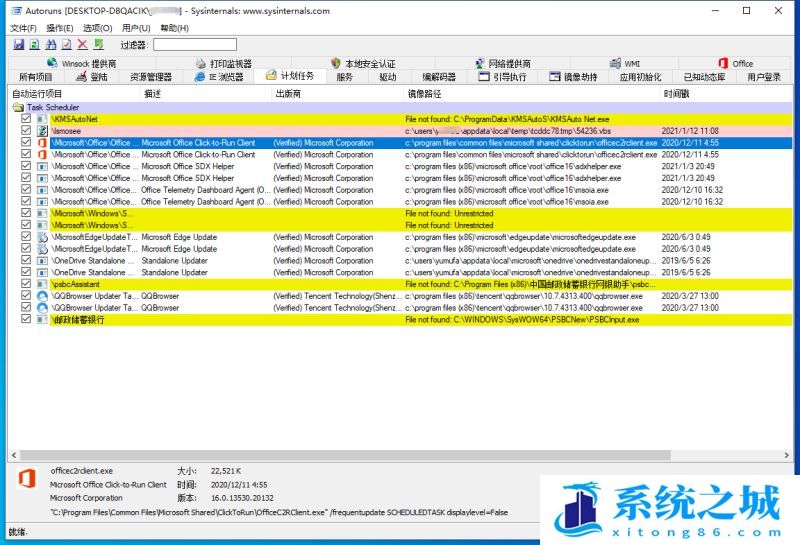Switch to the 镜像劫持 tab

(573, 77)
